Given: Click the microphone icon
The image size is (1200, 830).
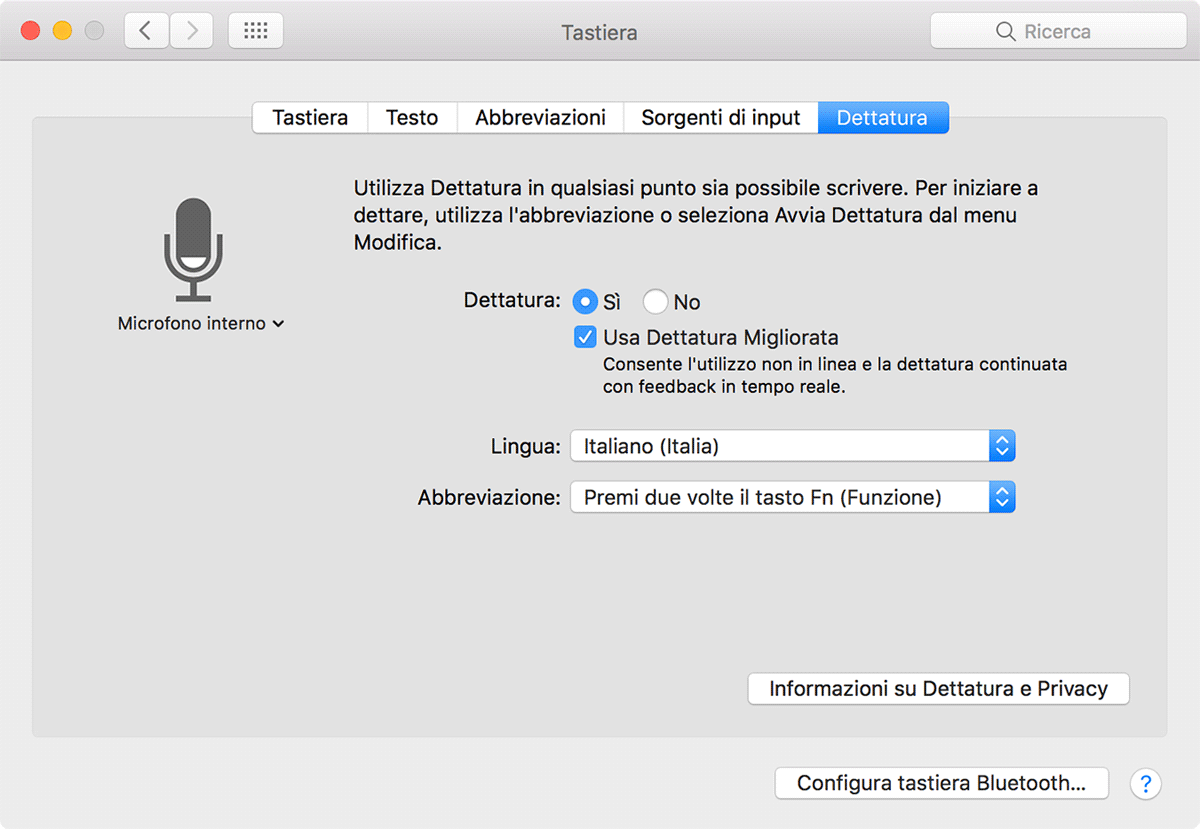Looking at the screenshot, I should point(193,249).
